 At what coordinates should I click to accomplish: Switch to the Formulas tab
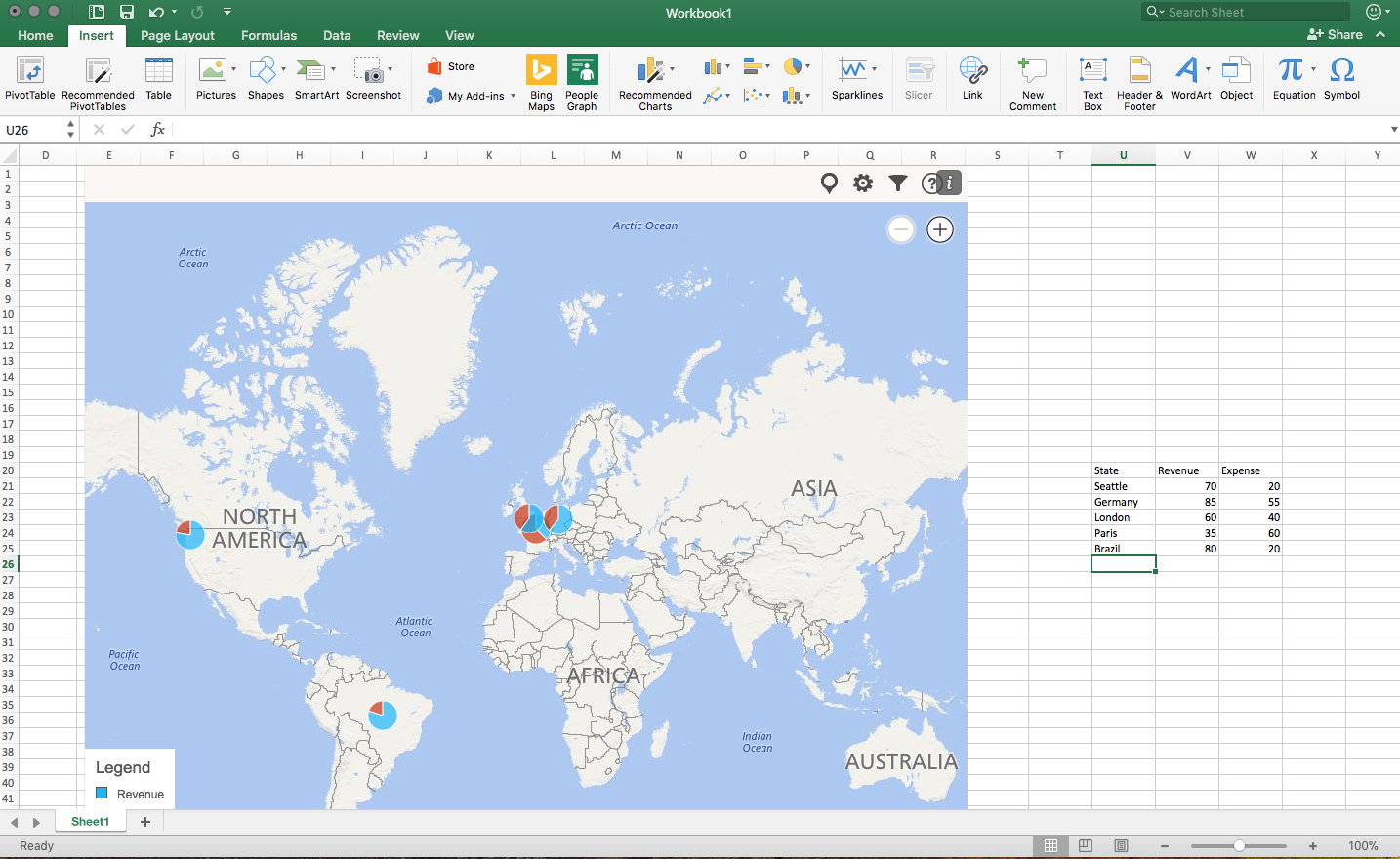click(268, 35)
